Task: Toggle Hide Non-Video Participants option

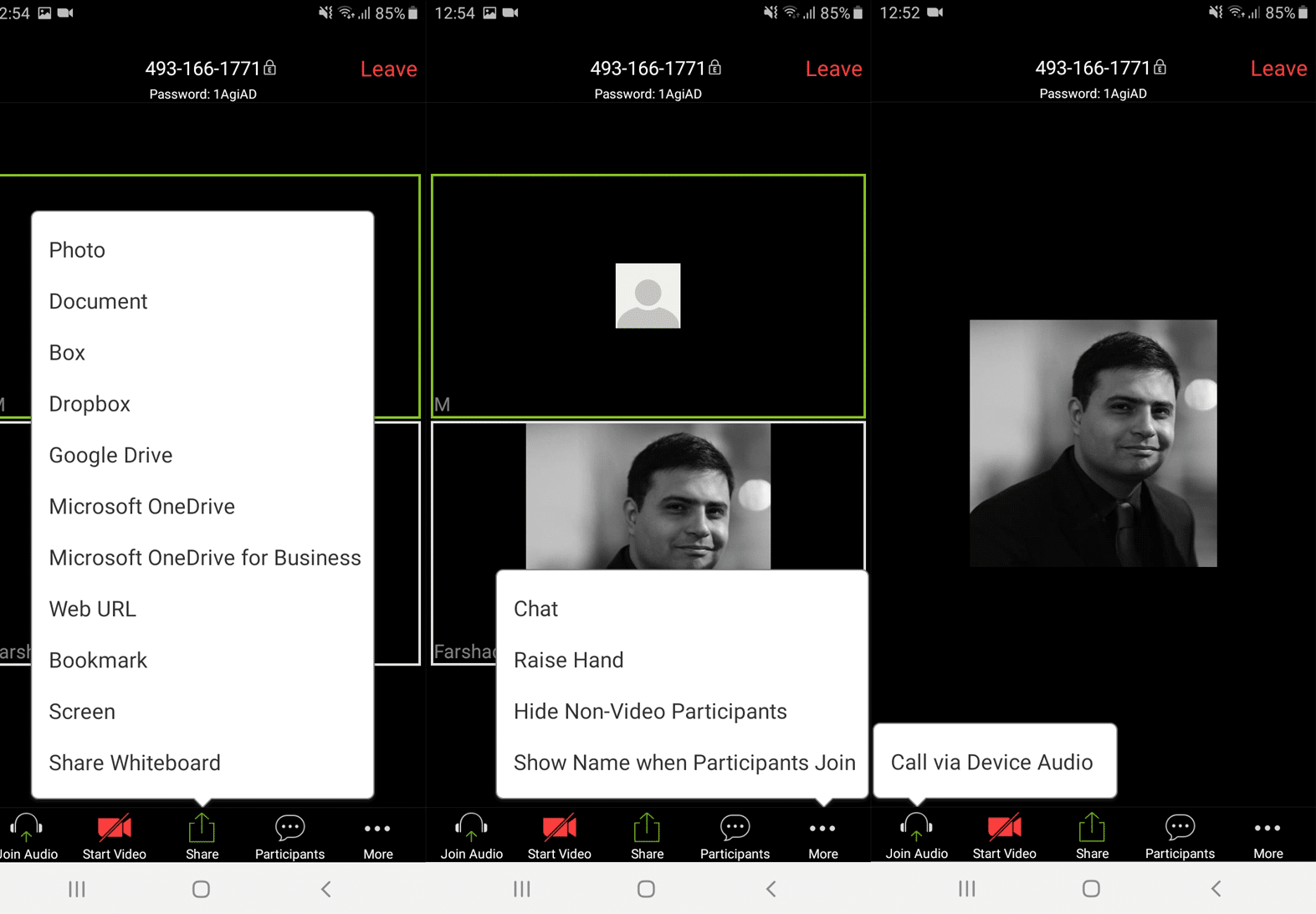Action: [650, 712]
